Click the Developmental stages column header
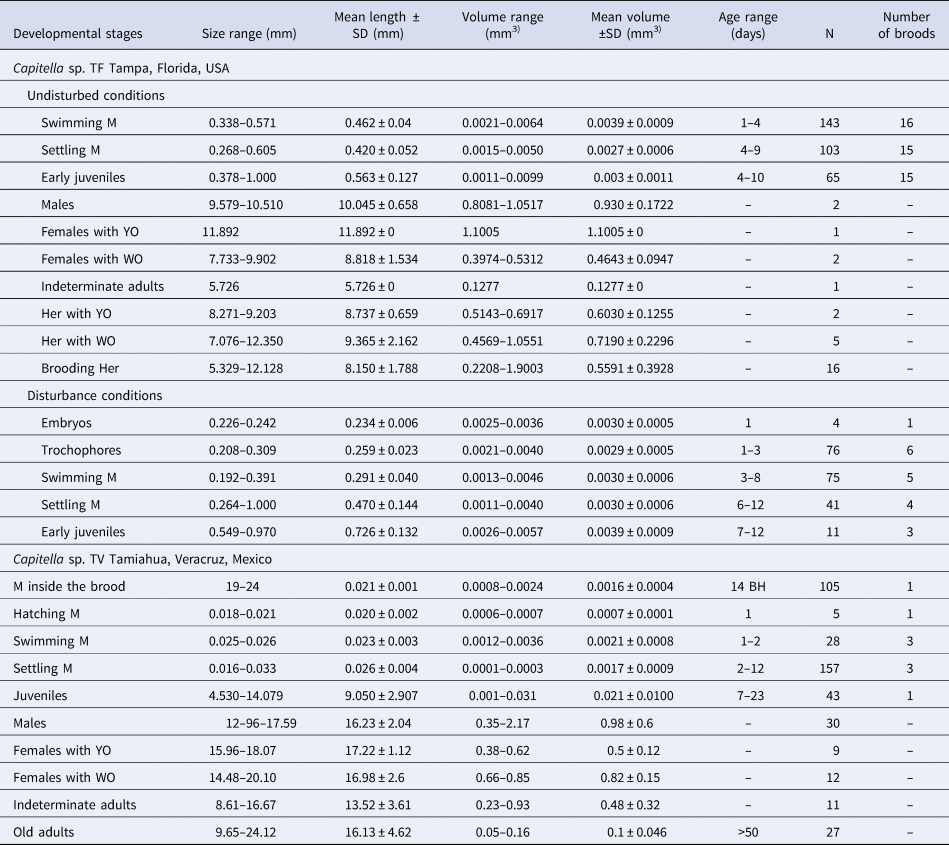This screenshot has width=949, height=845. click(78, 33)
